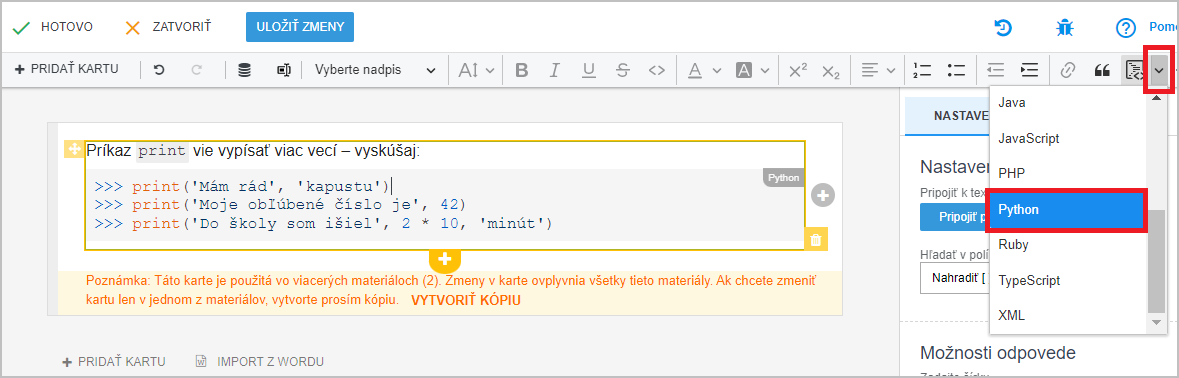This screenshot has height=378, width=1179.
Task: Choose Python in the language list
Action: click(1068, 210)
